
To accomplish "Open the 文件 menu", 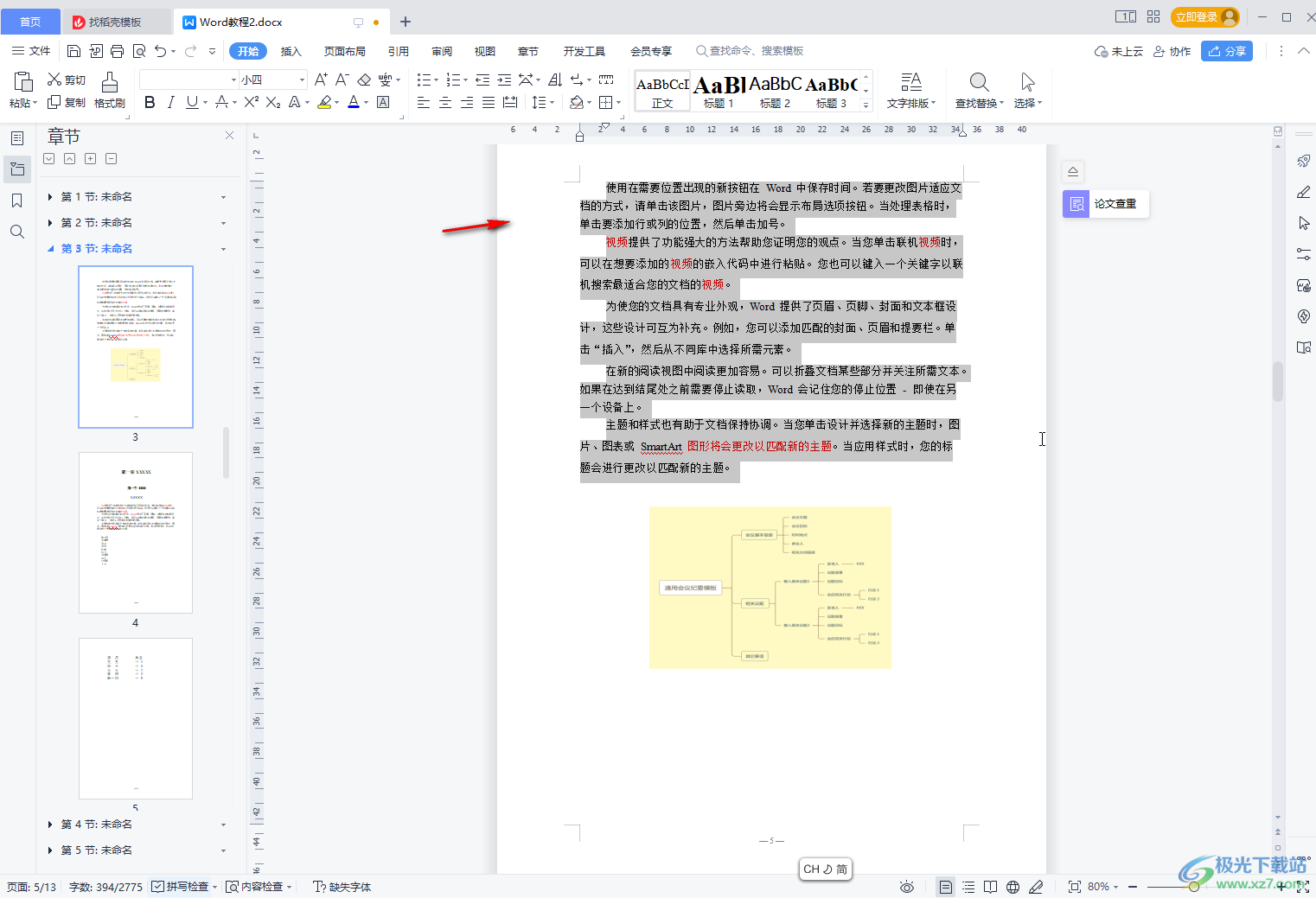I will point(31,51).
